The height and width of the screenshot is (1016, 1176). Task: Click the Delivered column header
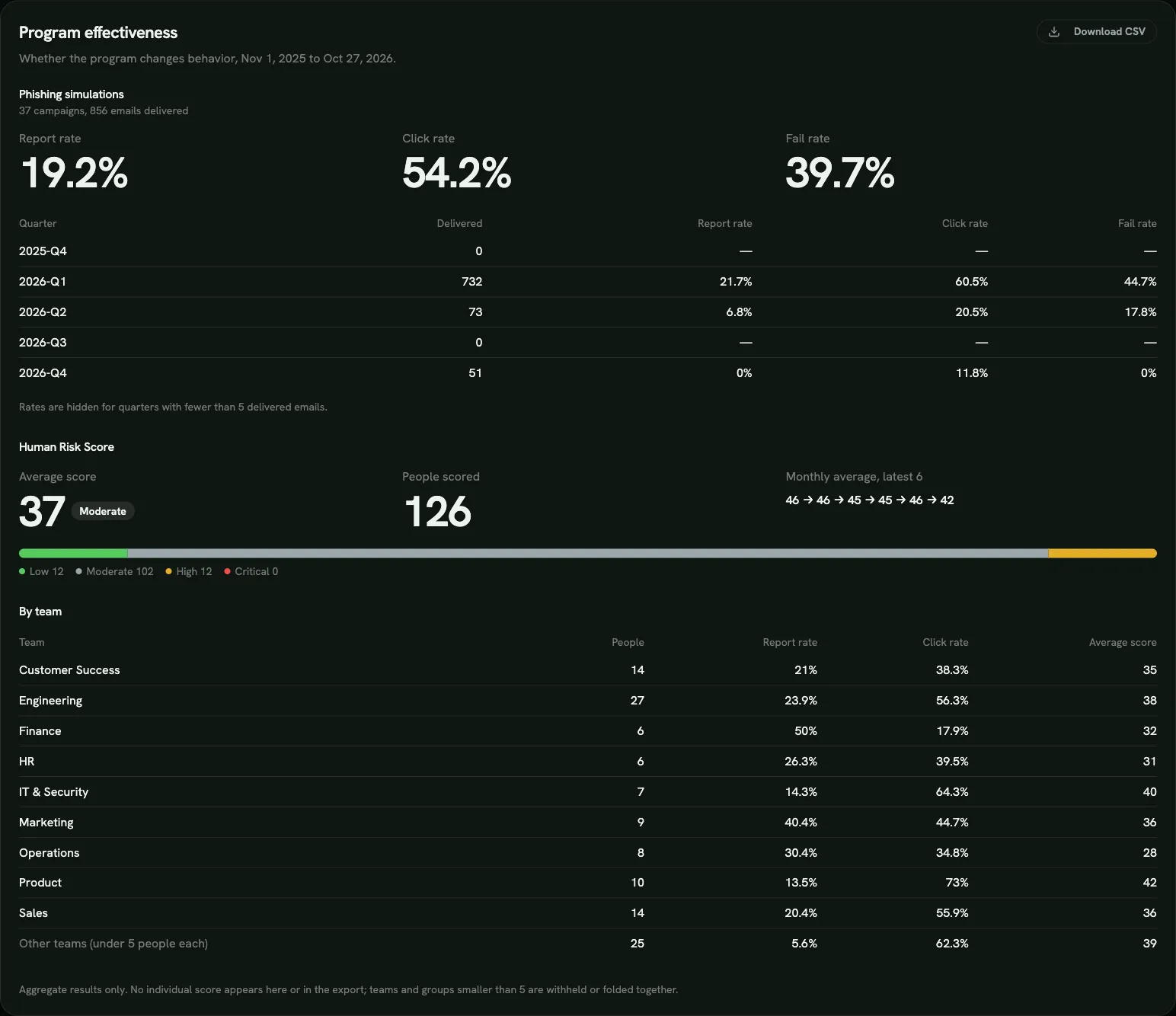tap(459, 223)
